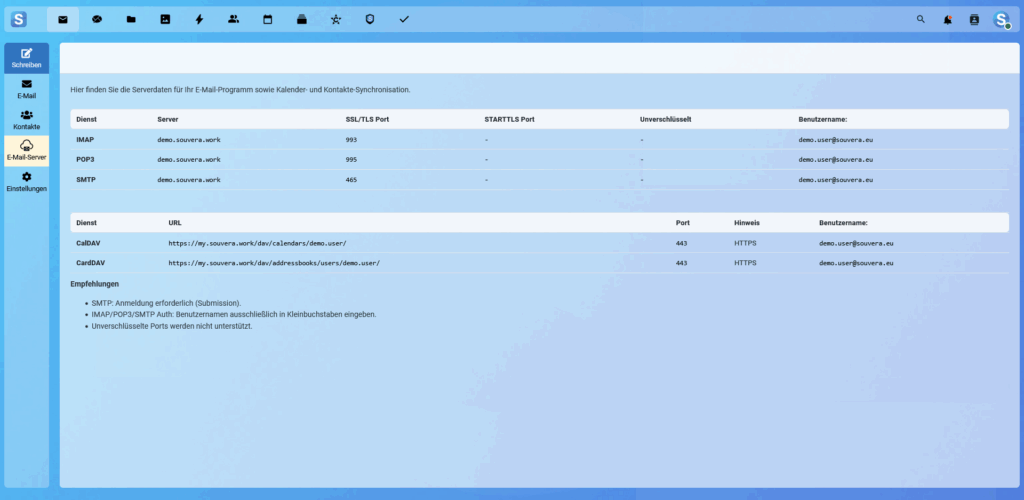Open the Mail app in top bar
Viewport: 1024px width, 500px height.
63,19
